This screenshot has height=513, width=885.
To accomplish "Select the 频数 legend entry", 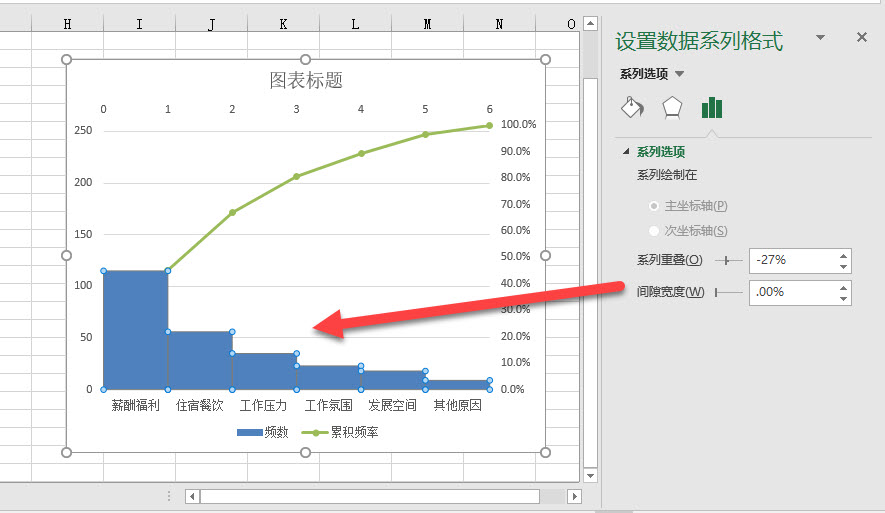I will pos(263,432).
